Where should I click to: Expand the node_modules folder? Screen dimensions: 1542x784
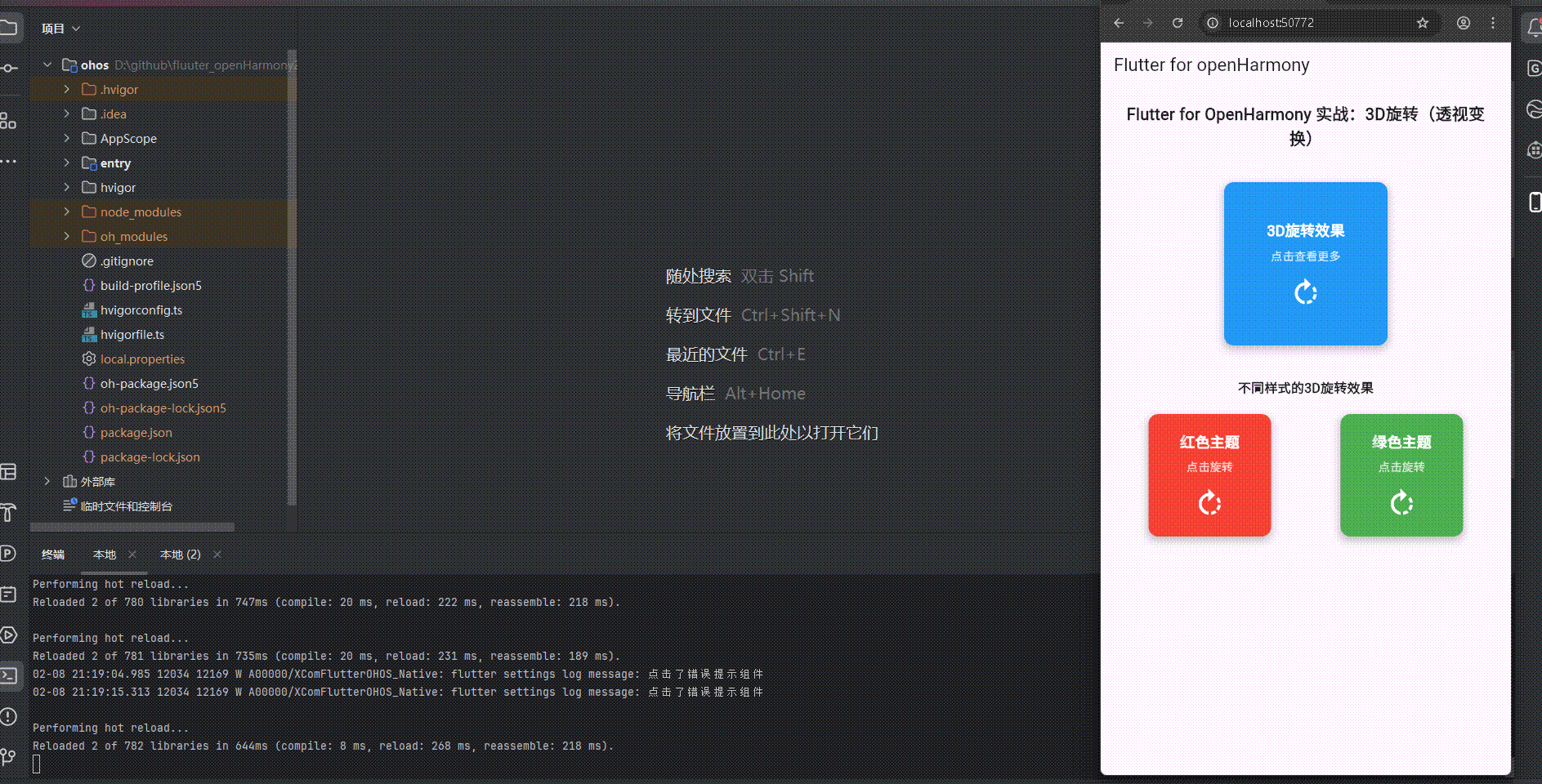click(67, 212)
